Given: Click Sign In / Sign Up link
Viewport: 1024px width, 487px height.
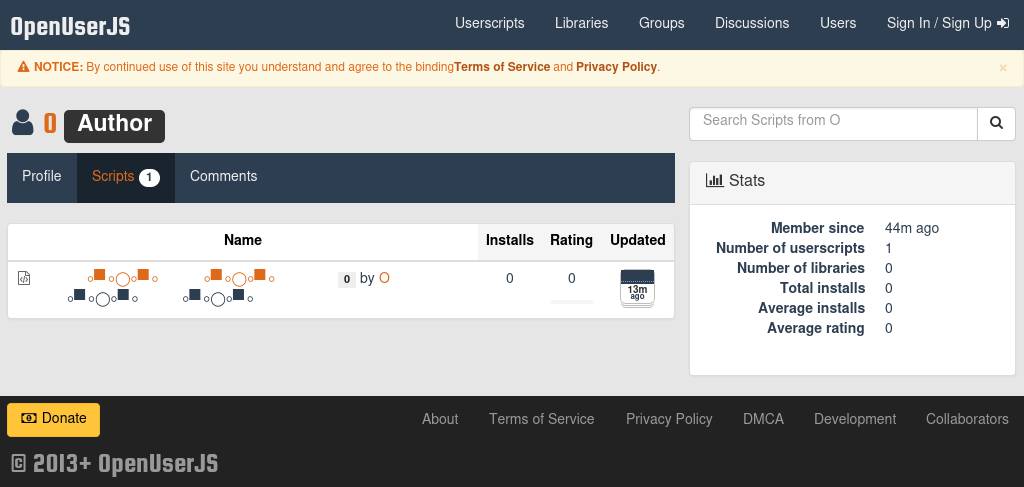Looking at the screenshot, I should tap(947, 23).
